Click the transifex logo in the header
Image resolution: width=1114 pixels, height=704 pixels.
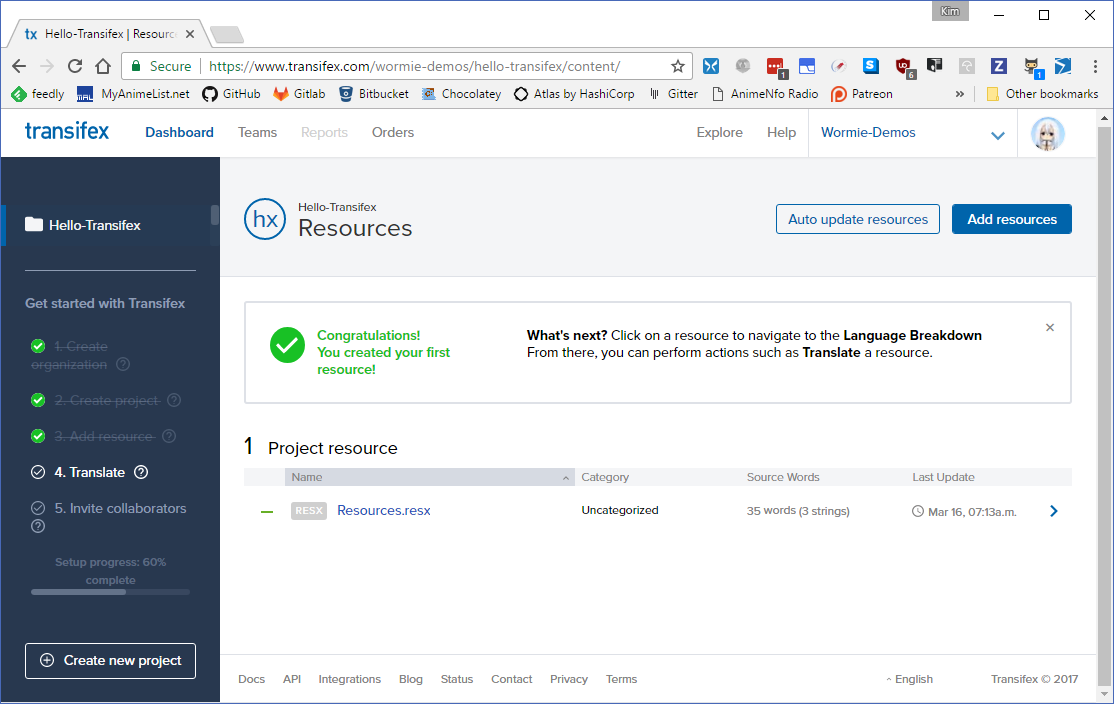coord(67,131)
